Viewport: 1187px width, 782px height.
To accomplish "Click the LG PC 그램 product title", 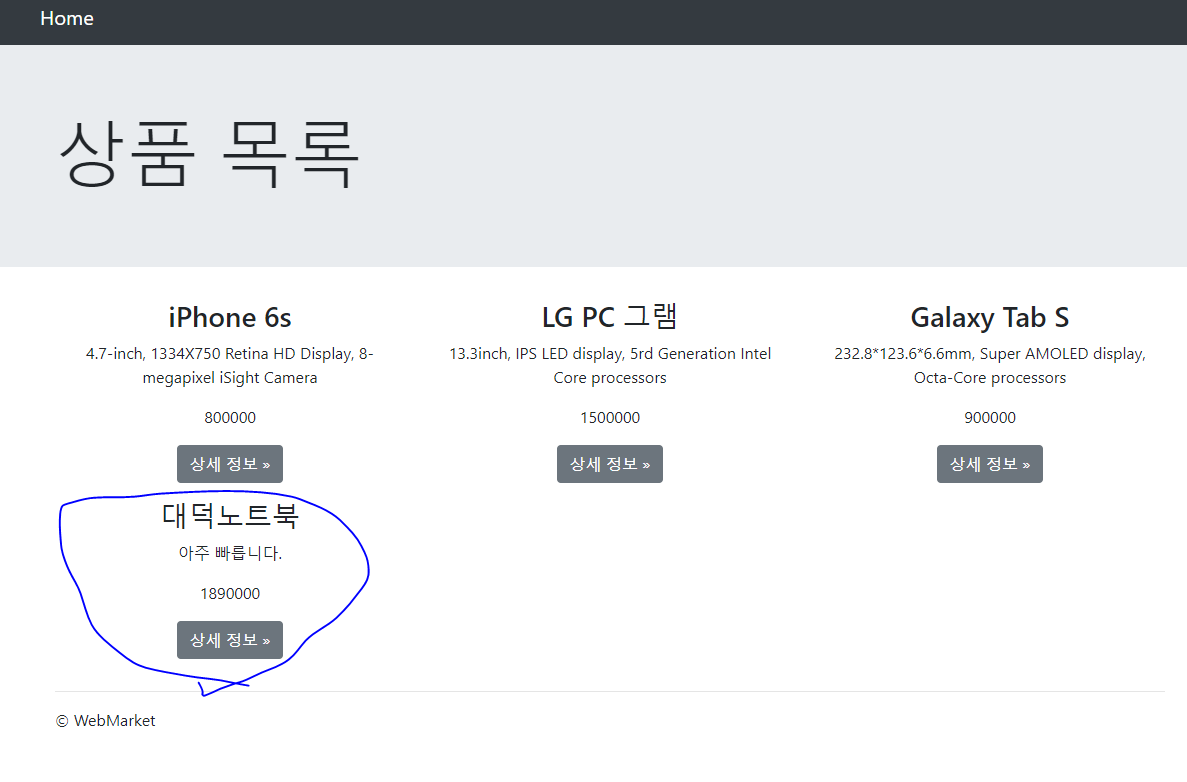I will pos(610,316).
